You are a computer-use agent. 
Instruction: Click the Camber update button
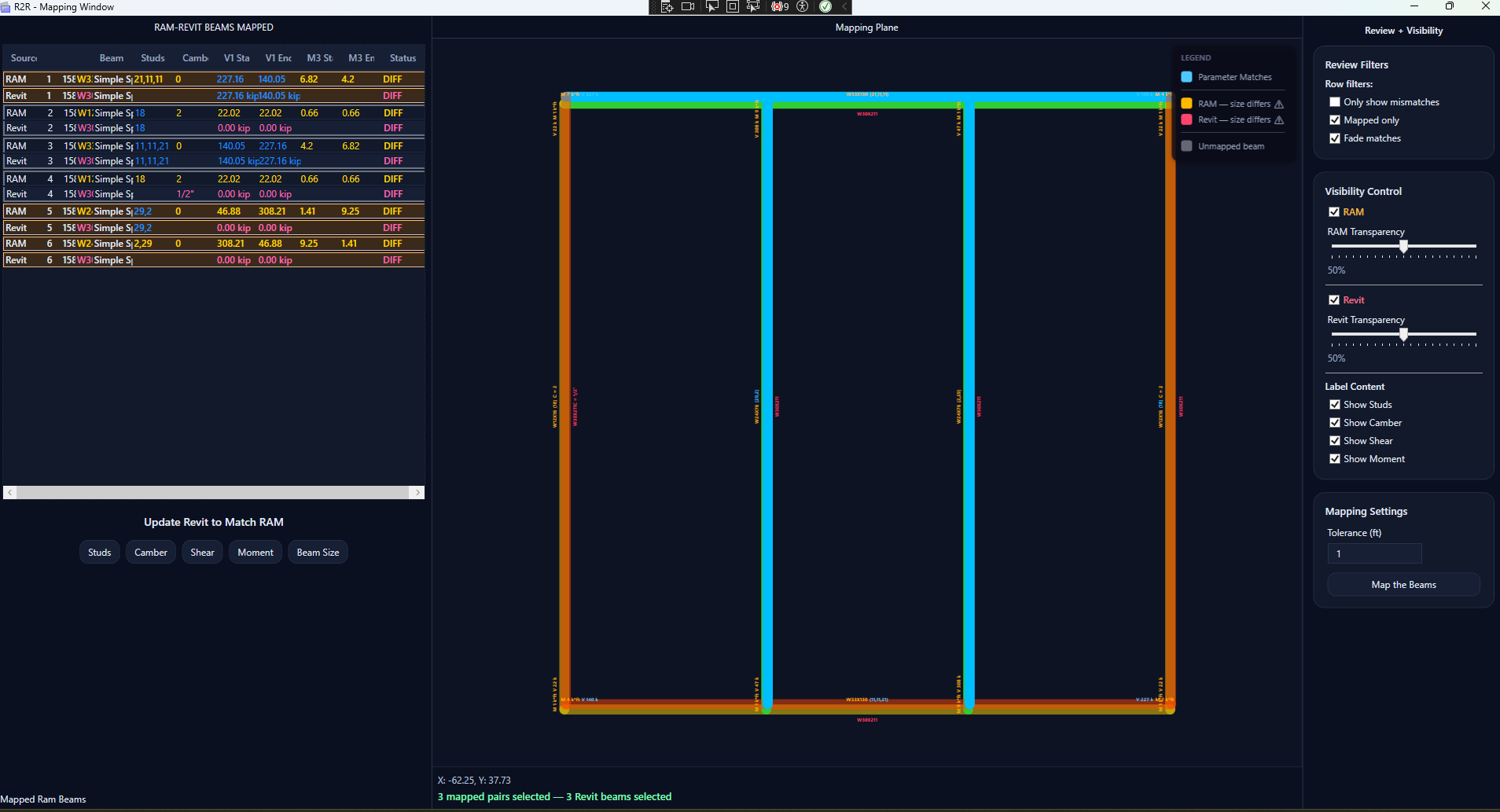[151, 553]
